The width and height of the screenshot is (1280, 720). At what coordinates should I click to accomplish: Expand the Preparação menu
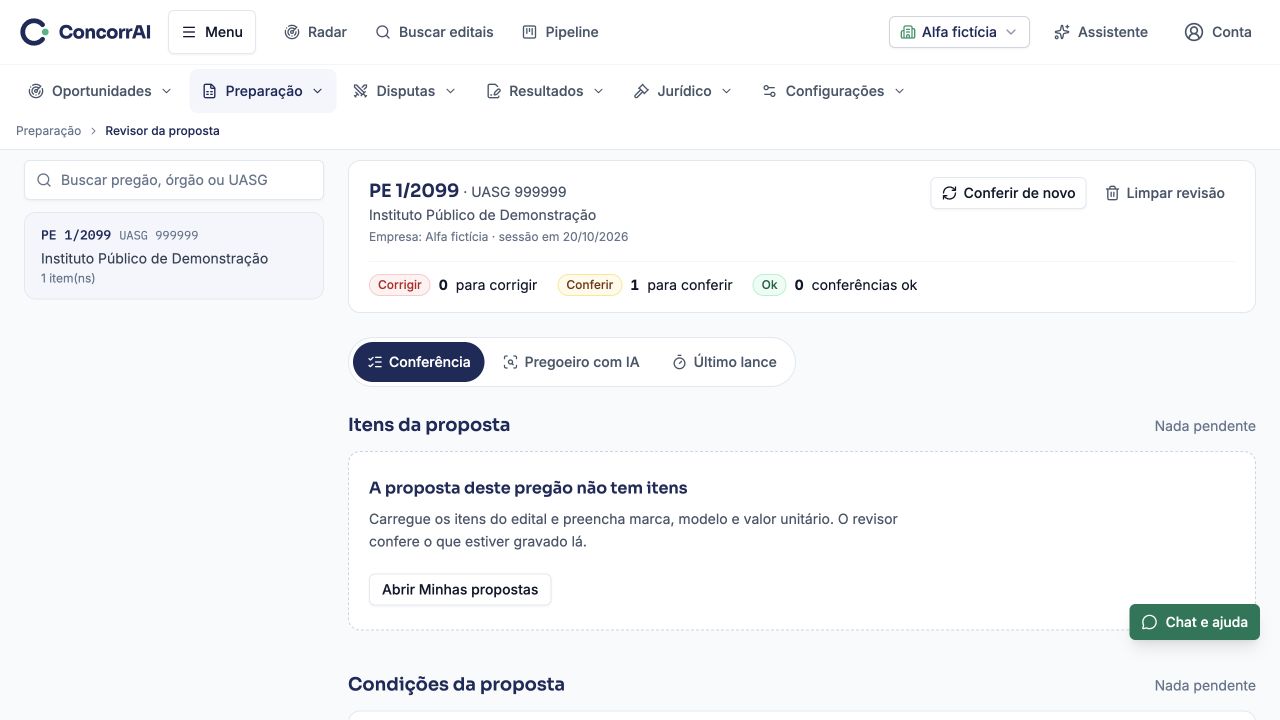pos(263,91)
